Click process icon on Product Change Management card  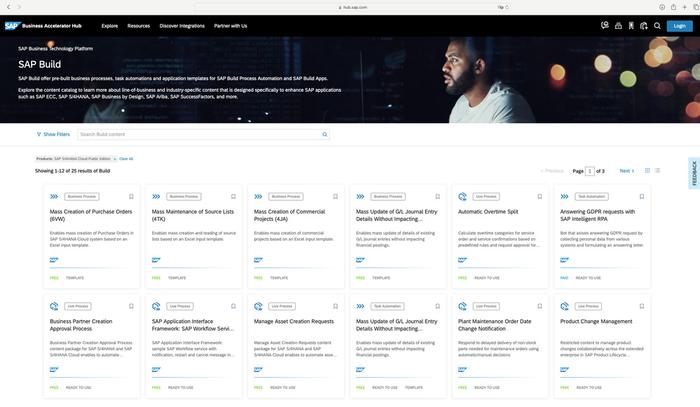(x=565, y=306)
